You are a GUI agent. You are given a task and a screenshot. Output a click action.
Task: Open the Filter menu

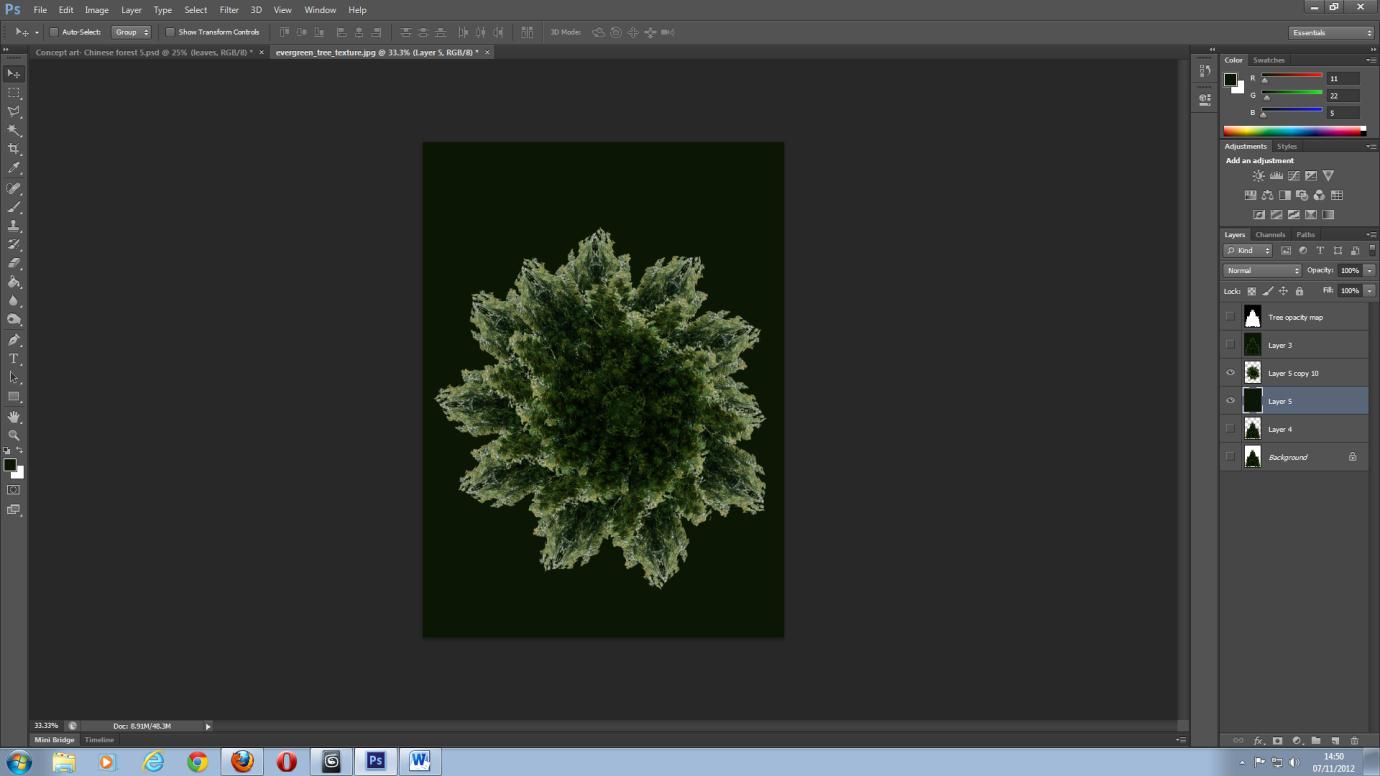point(228,10)
